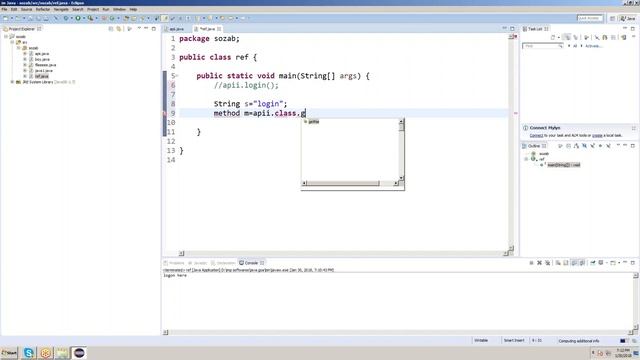Viewport: 640px width, 360px height.
Task: Click autocomplete popup vertical scrollbar
Action: click(x=401, y=150)
